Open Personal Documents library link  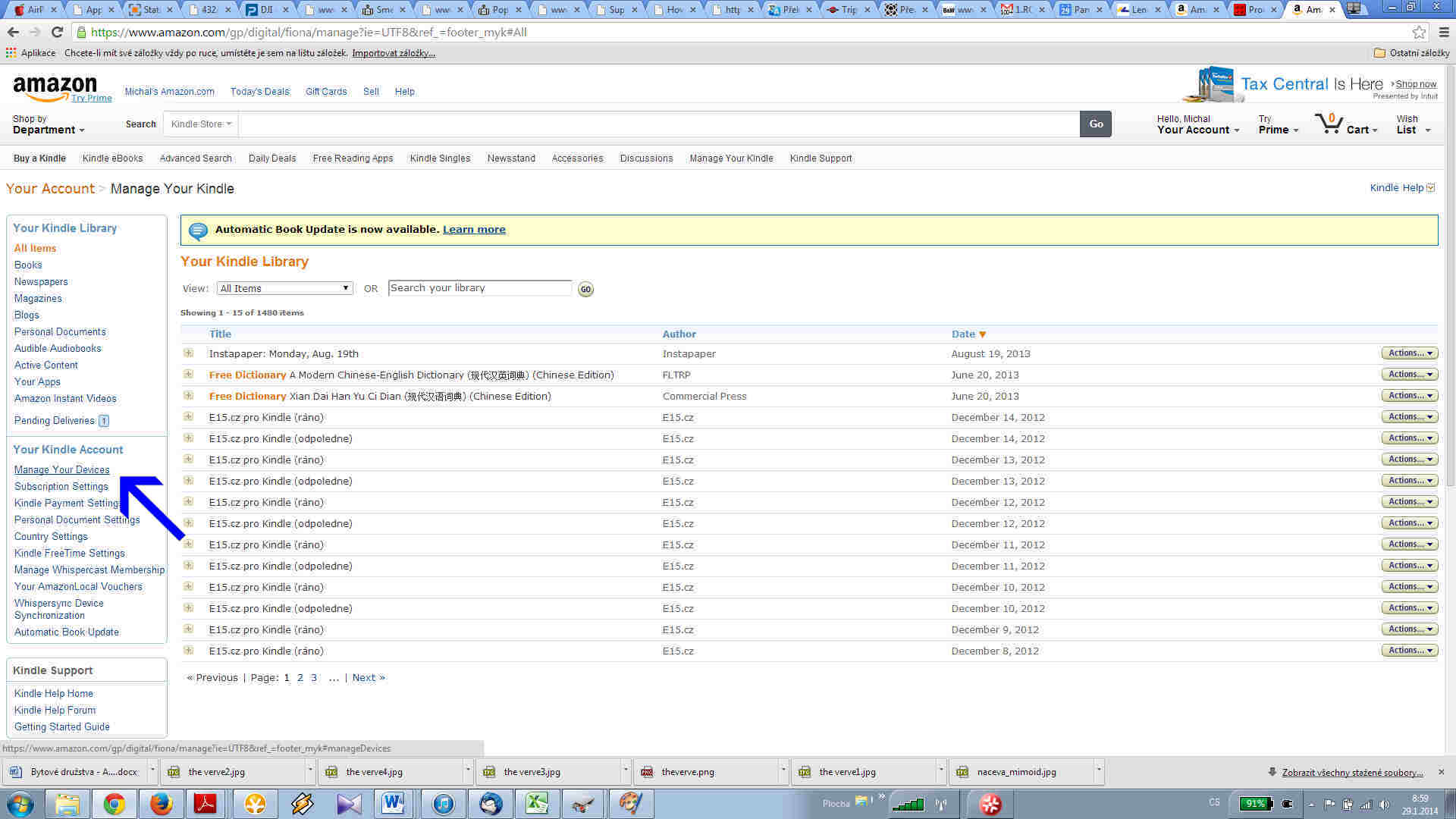(x=60, y=332)
